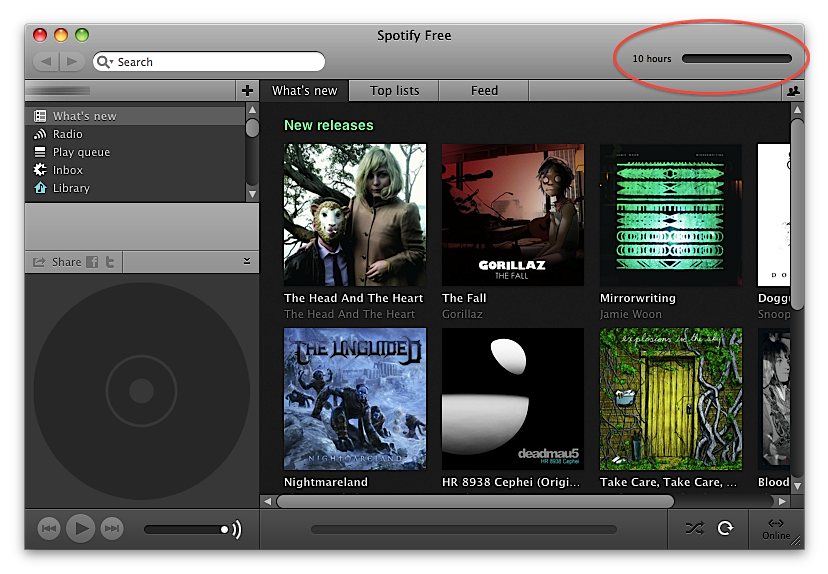This screenshot has height=574, width=828.
Task: Click the Mirrorwriting album title
Action: 637,298
